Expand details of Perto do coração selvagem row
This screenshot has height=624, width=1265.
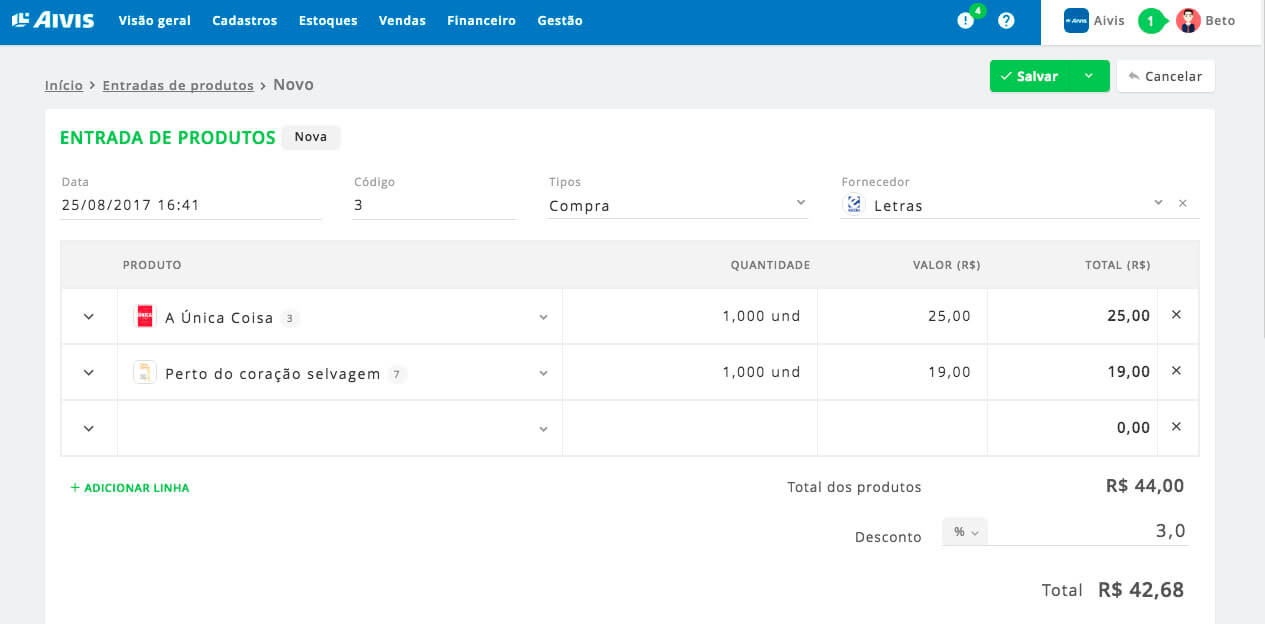coord(89,372)
